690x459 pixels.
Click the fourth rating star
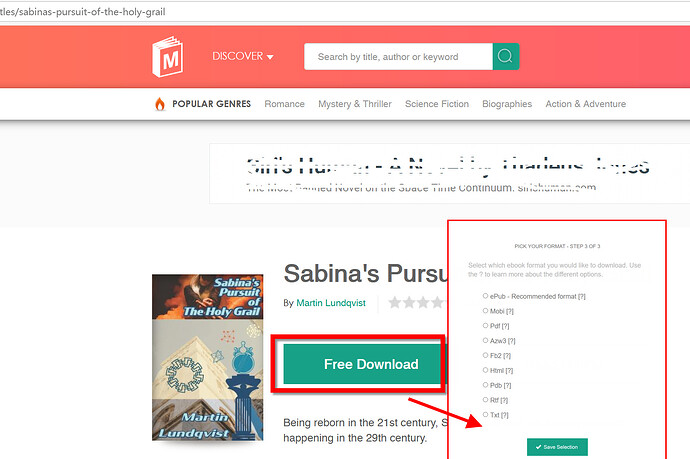click(437, 302)
